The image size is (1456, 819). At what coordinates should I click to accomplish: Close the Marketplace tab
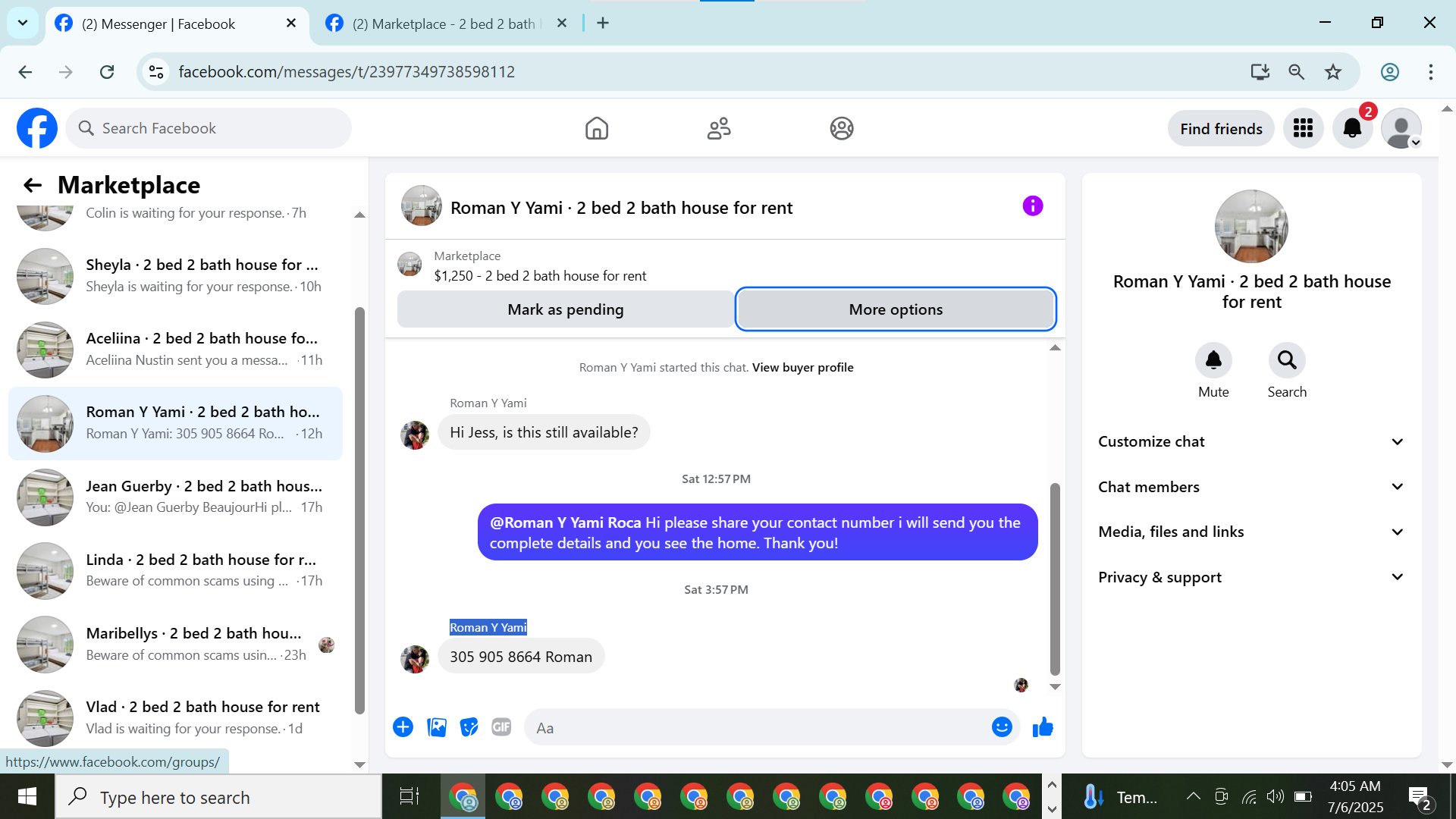coord(562,24)
